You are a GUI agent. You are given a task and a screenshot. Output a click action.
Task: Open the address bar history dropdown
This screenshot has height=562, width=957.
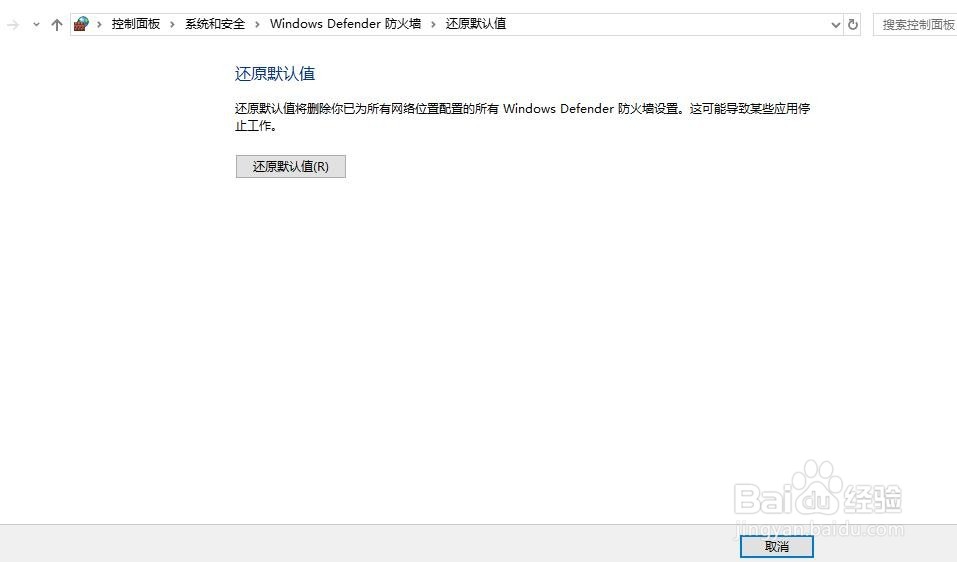(x=836, y=24)
